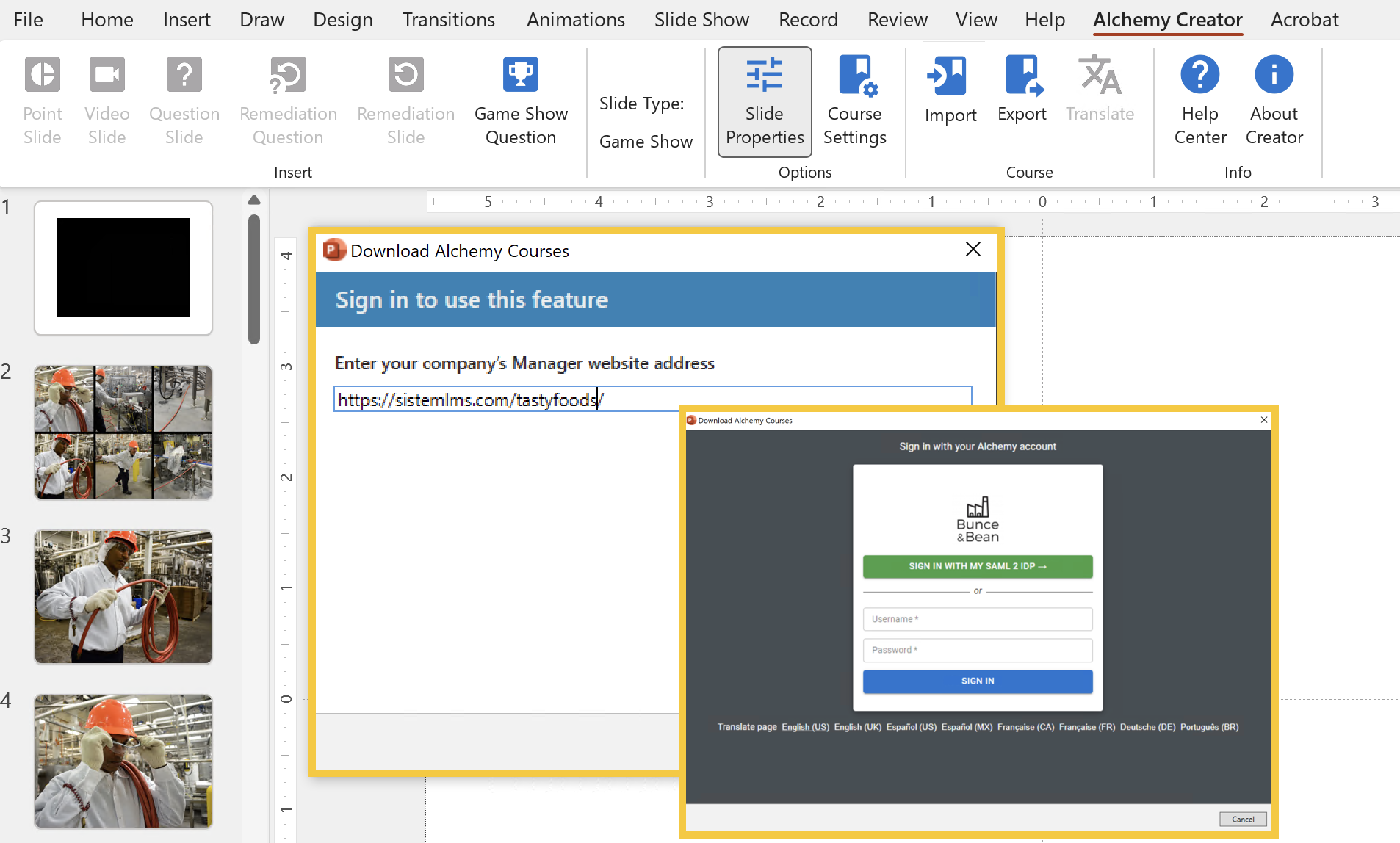Insert a Question Slide
The height and width of the screenshot is (843, 1400).
(184, 101)
